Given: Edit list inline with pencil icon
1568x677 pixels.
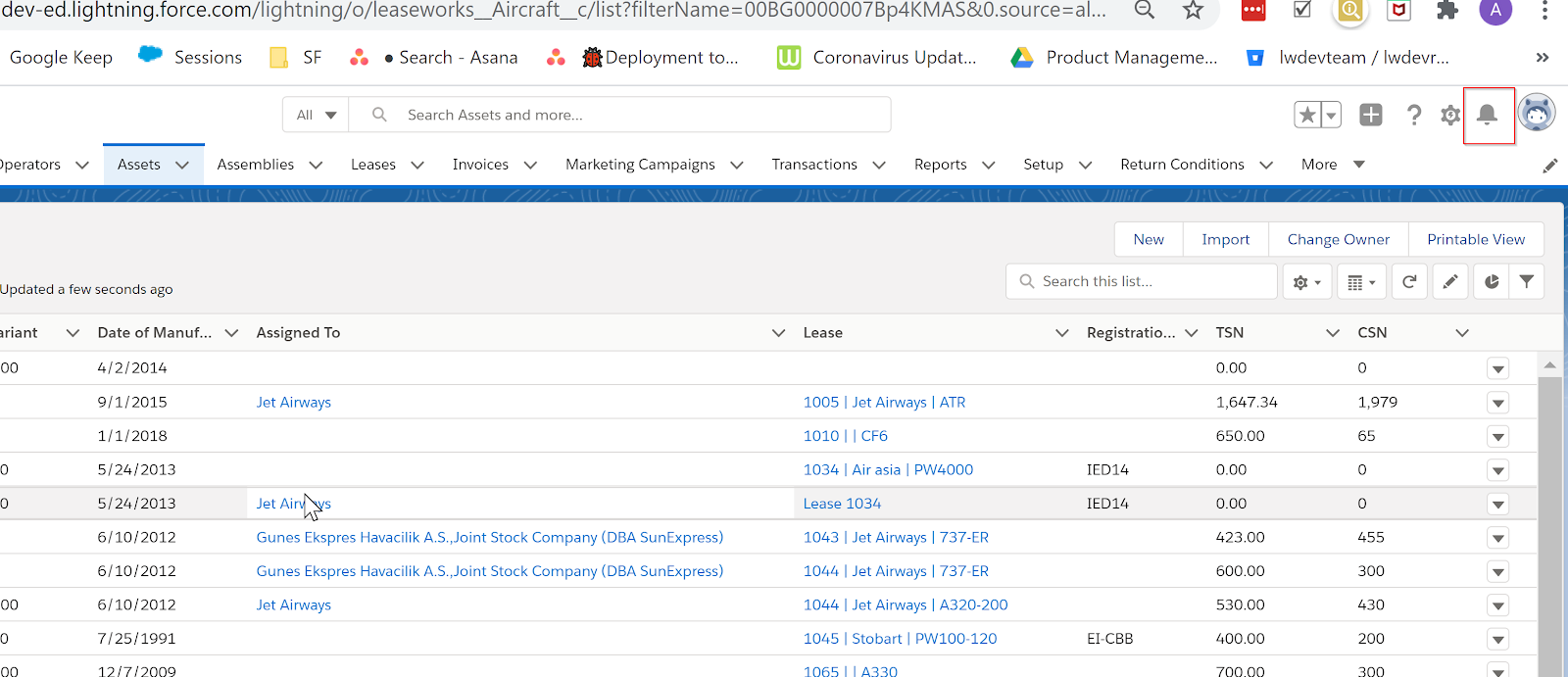Looking at the screenshot, I should [1450, 281].
